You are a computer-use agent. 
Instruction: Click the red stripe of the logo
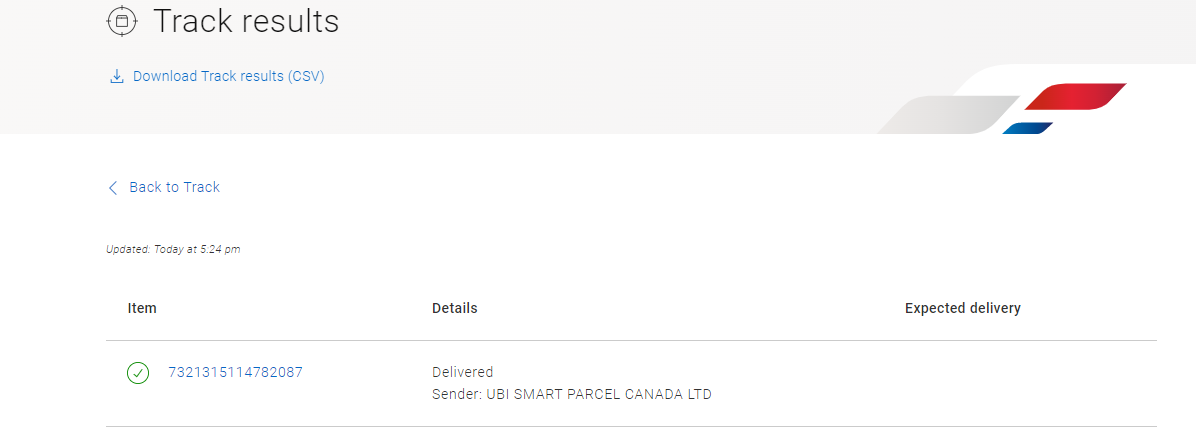pyautogui.click(x=1074, y=96)
